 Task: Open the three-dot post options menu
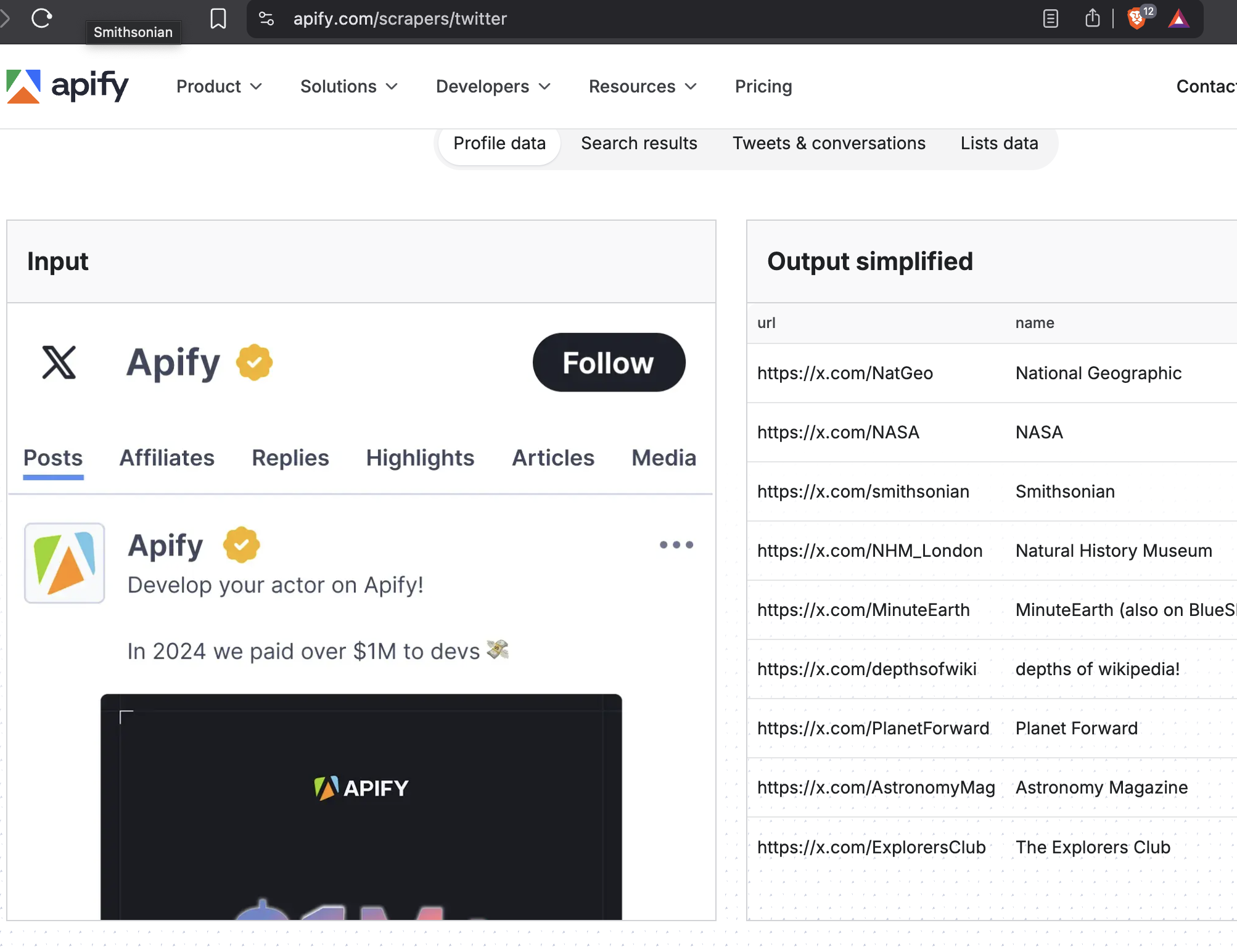pyautogui.click(x=676, y=545)
